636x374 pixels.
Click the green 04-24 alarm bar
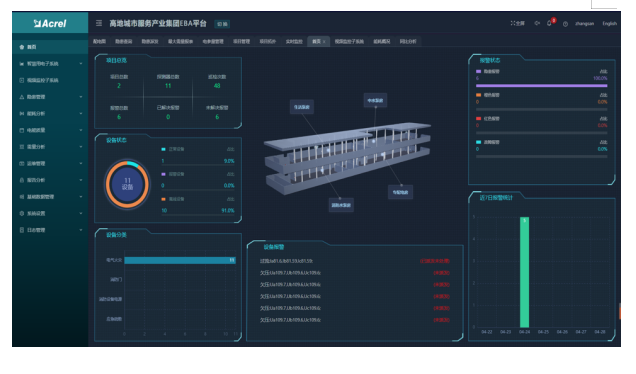(524, 272)
